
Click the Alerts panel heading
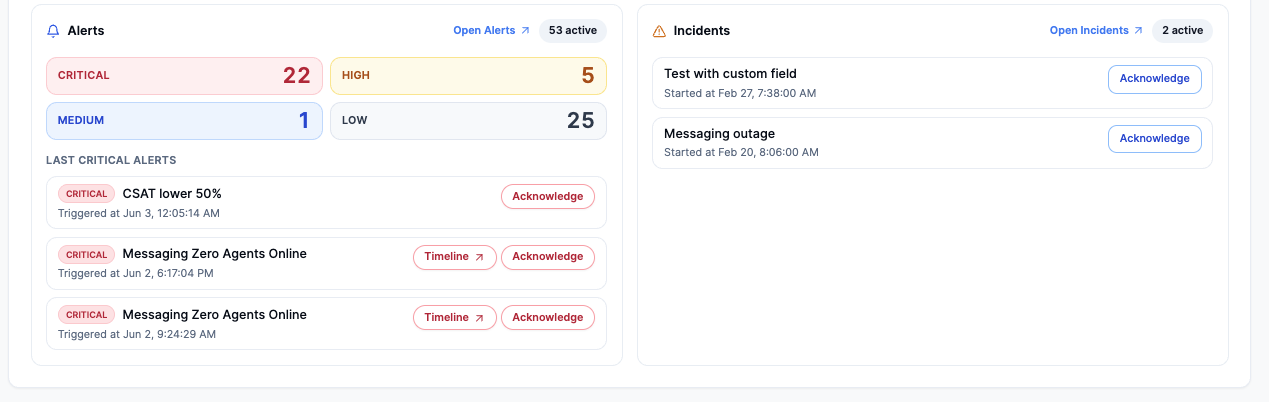[x=86, y=31]
